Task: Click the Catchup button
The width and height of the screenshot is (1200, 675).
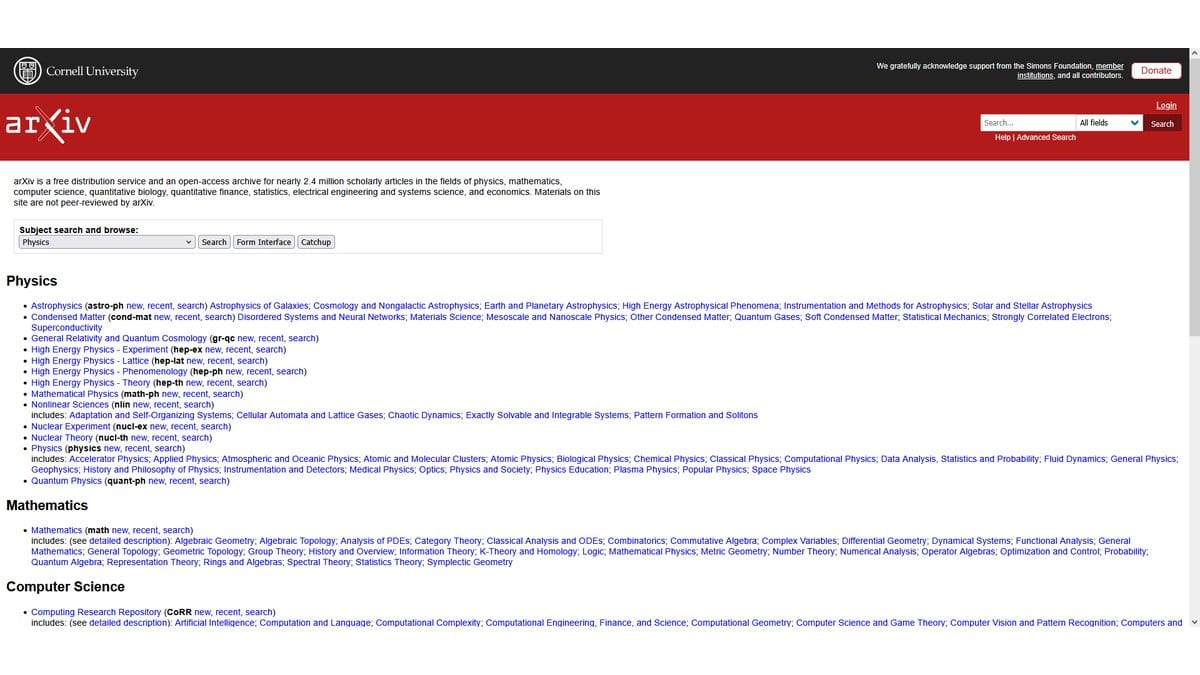Action: click(316, 242)
